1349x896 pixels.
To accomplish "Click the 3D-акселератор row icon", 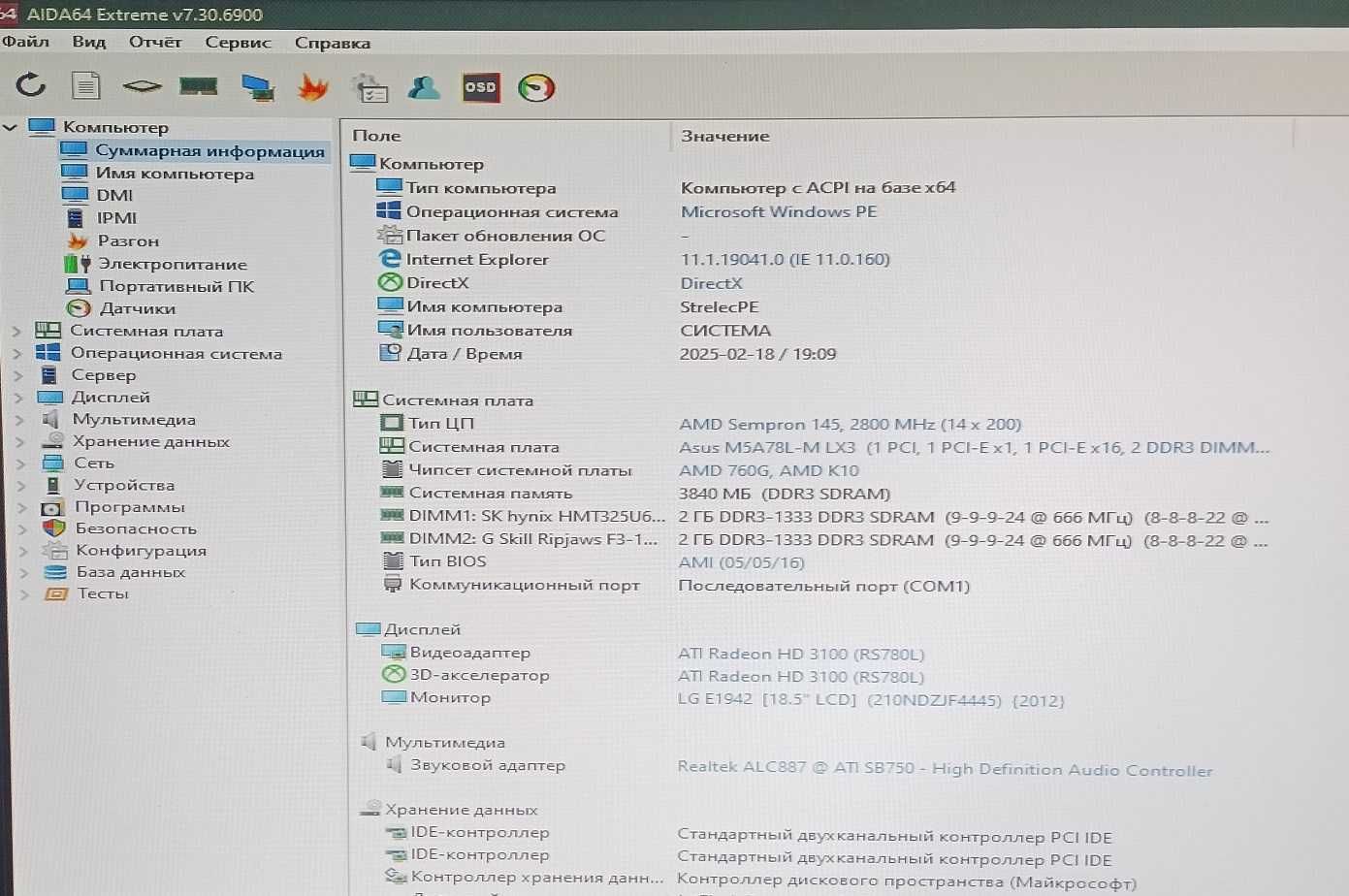I will 393,675.
